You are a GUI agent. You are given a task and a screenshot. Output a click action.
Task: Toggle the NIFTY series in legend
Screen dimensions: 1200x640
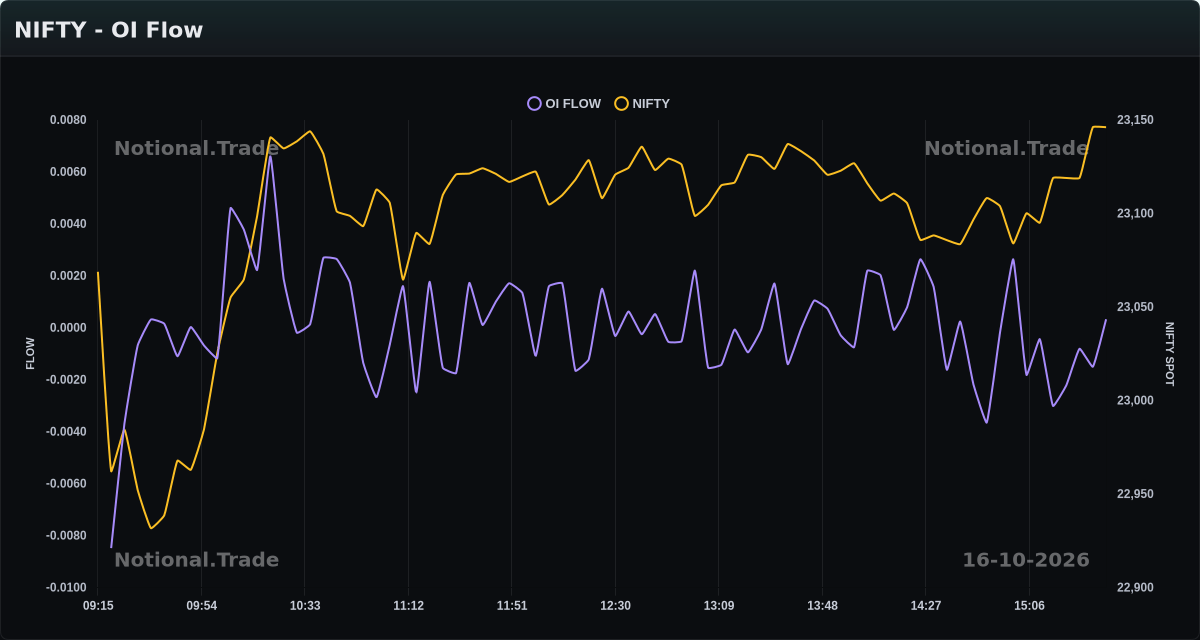coord(642,104)
